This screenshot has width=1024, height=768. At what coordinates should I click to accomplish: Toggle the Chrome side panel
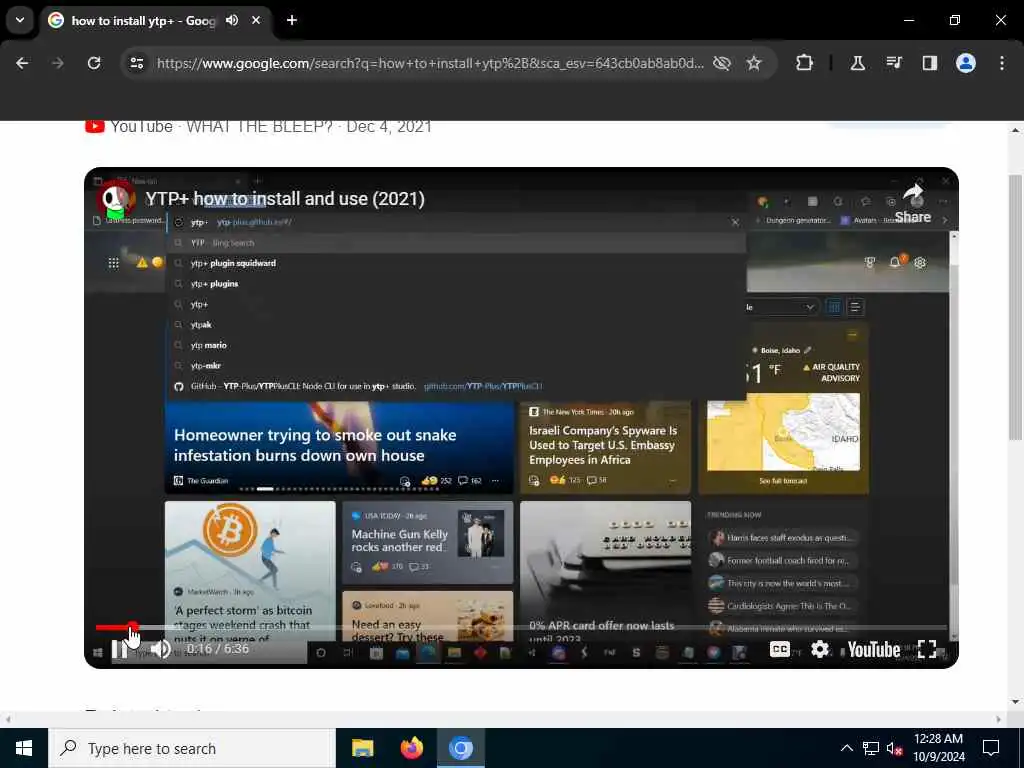tap(930, 63)
